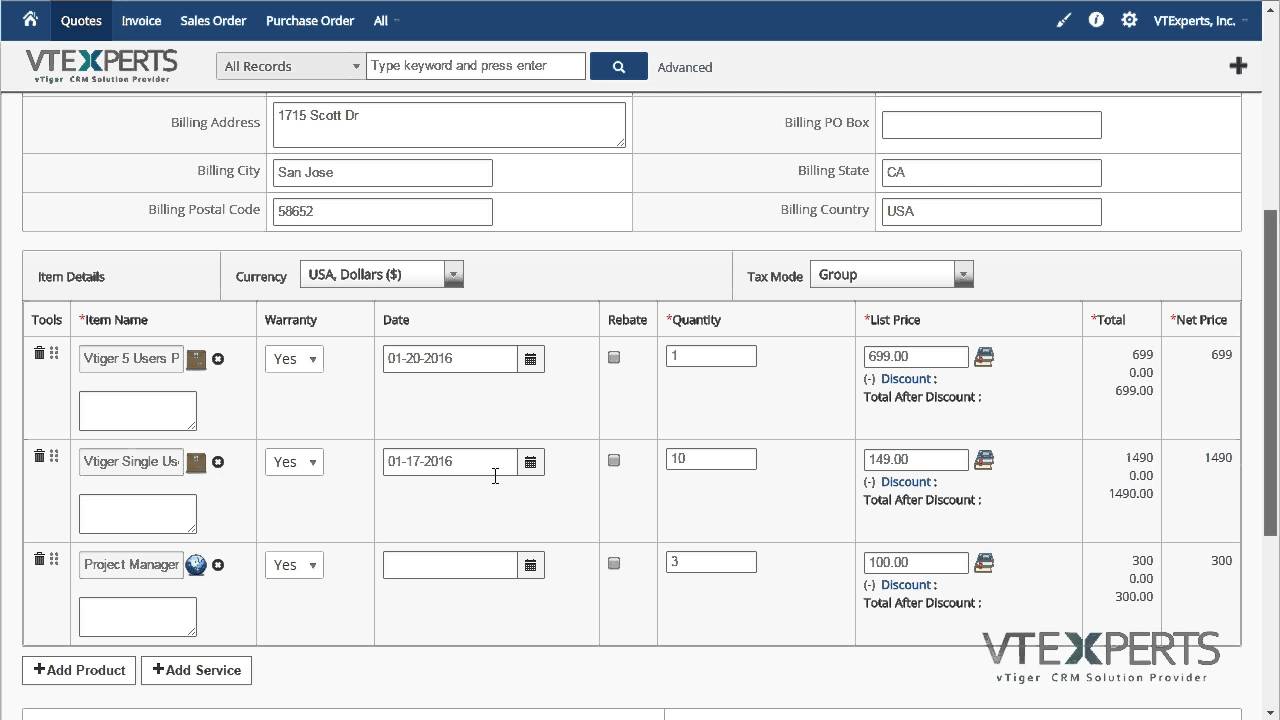Open calendar picker for 01-17-2016 date
The height and width of the screenshot is (720, 1280).
(x=531, y=462)
